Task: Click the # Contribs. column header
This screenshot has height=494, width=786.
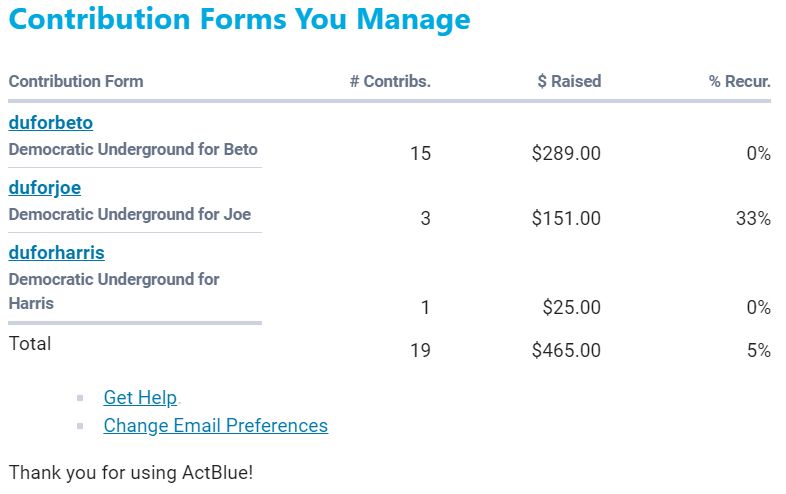Action: [390, 82]
